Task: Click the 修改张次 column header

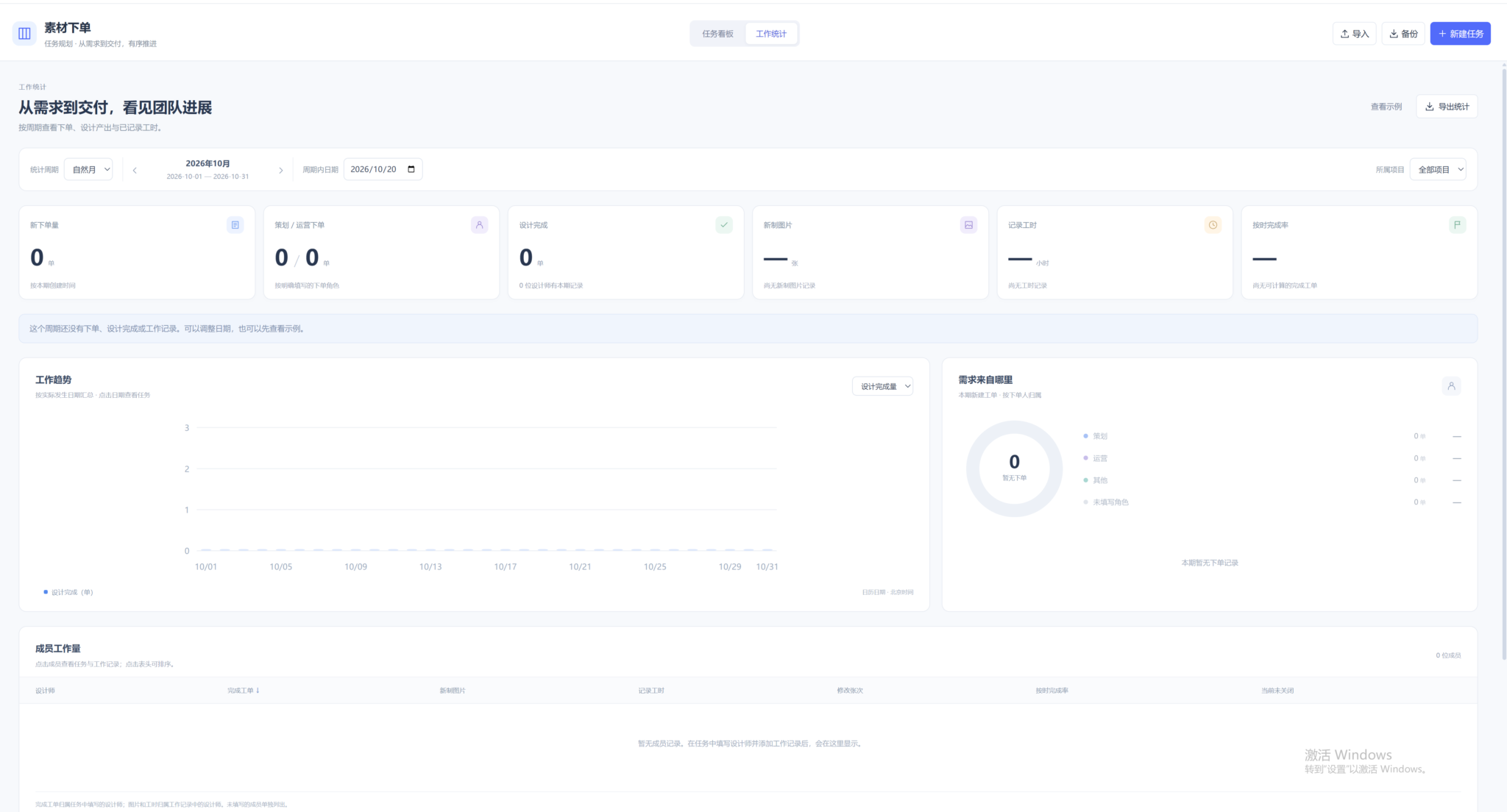Action: click(850, 691)
